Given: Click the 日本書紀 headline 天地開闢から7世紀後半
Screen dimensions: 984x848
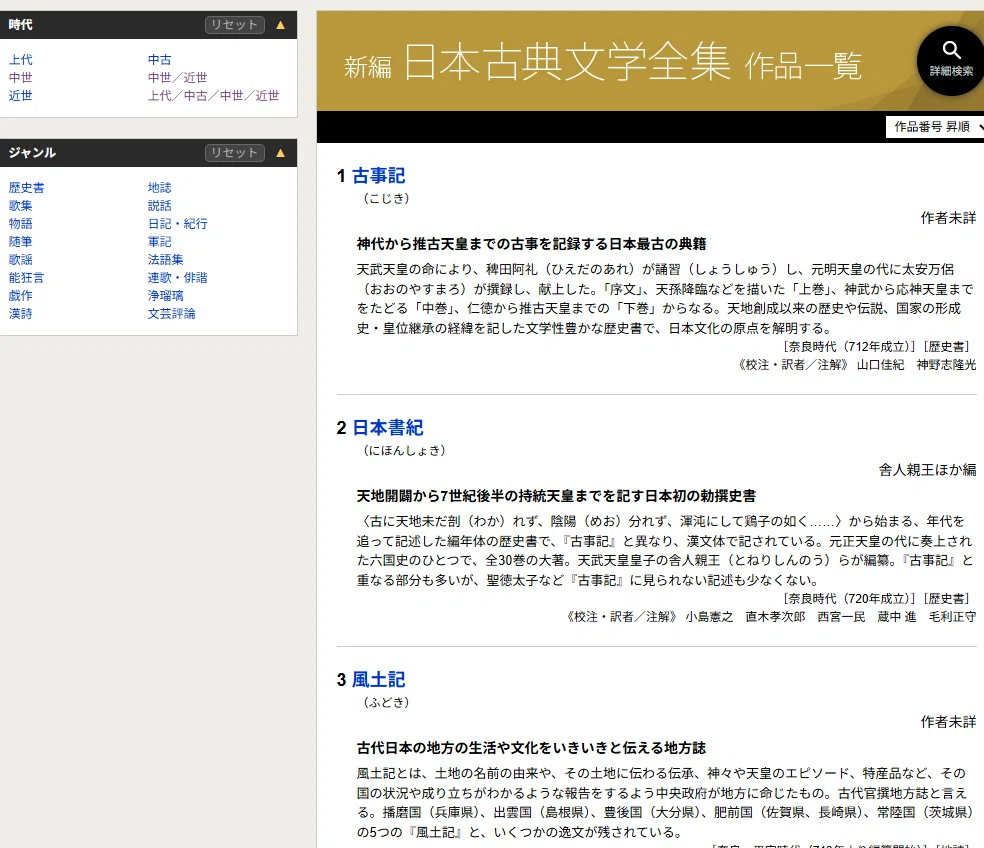Looking at the screenshot, I should pyautogui.click(x=556, y=496).
